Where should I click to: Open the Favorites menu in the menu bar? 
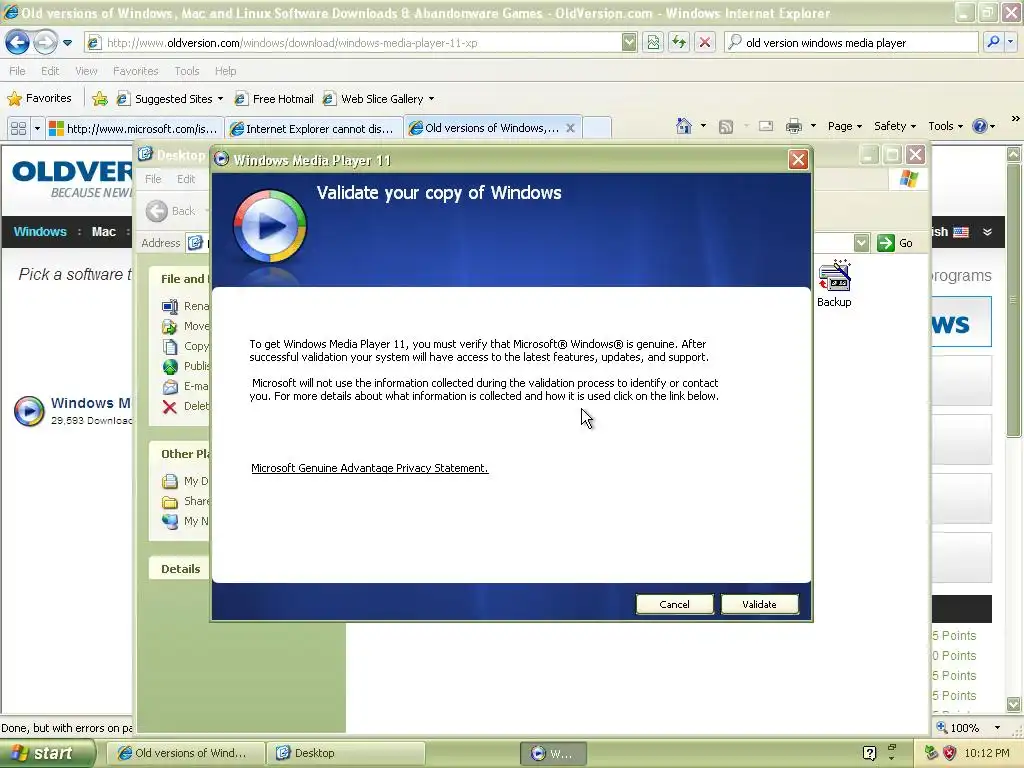click(136, 71)
